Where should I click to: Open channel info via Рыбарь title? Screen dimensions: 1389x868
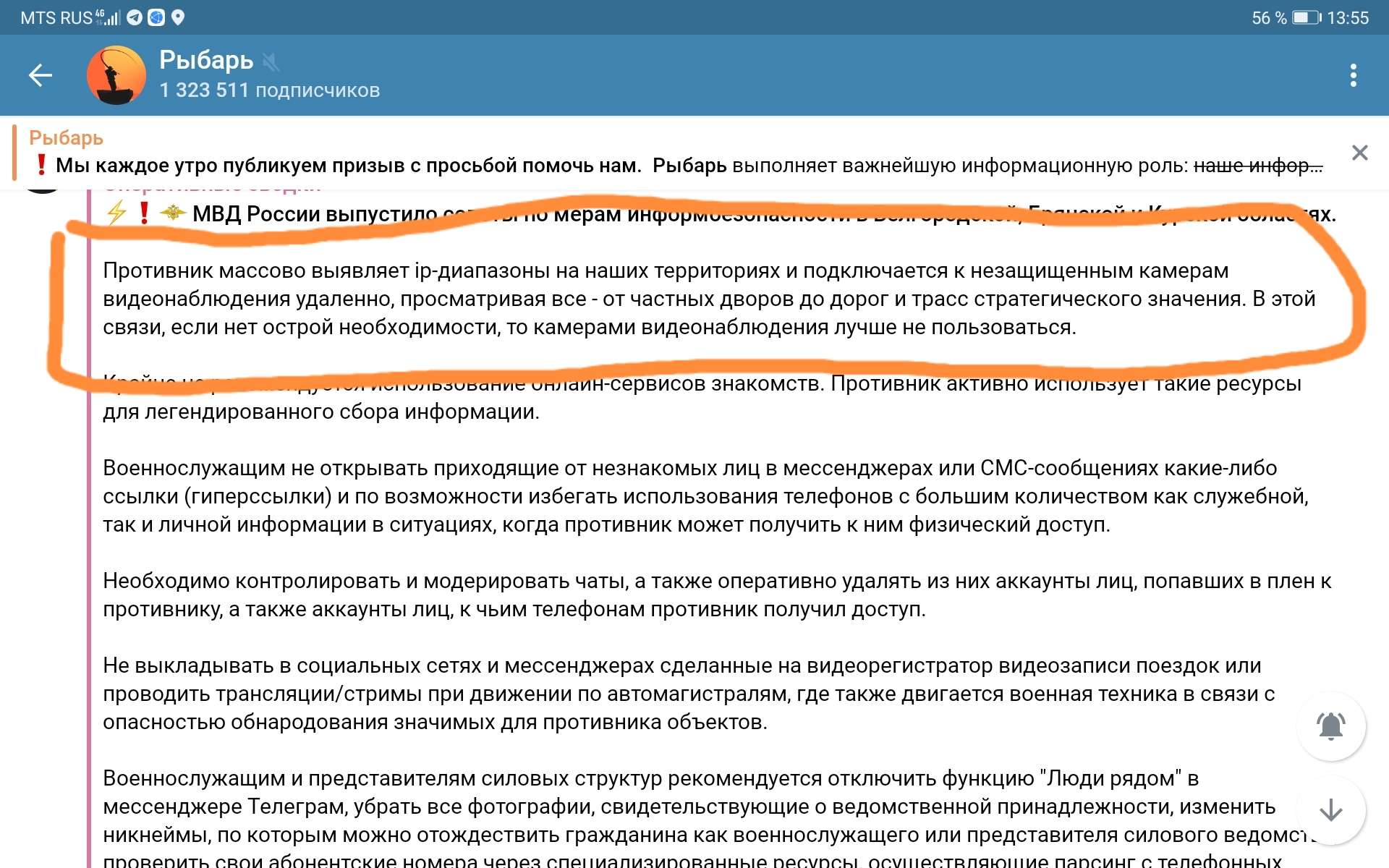(x=206, y=60)
